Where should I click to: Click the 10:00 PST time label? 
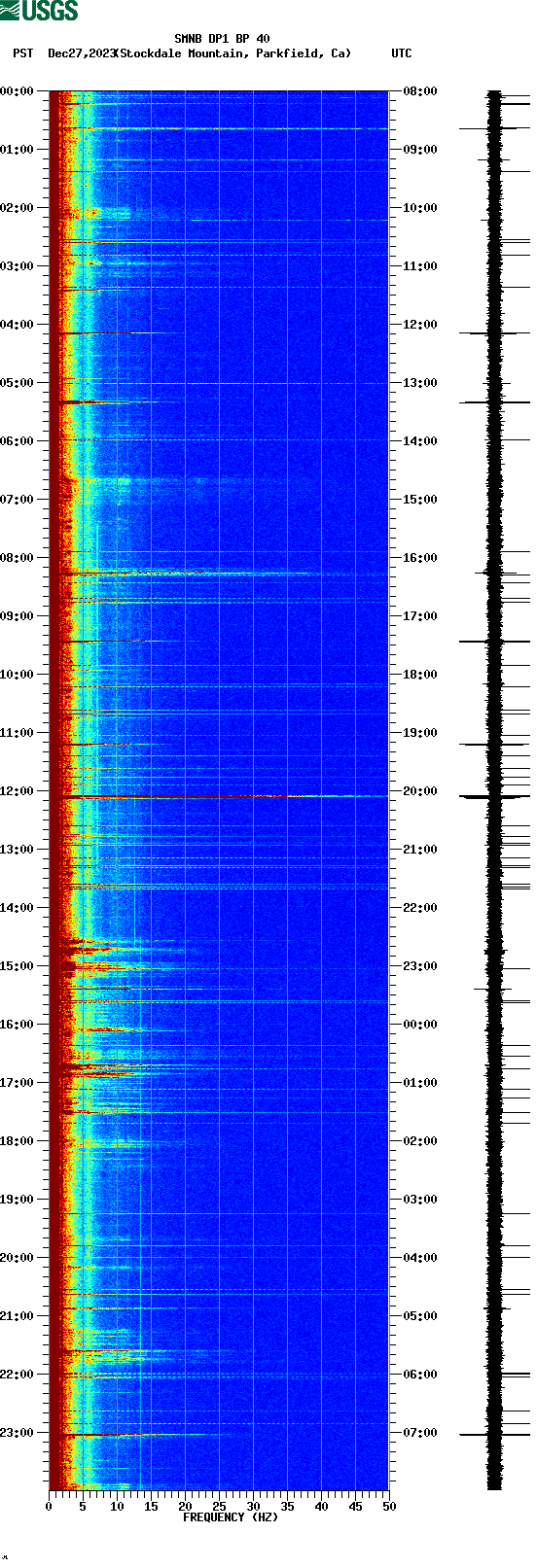click(18, 675)
